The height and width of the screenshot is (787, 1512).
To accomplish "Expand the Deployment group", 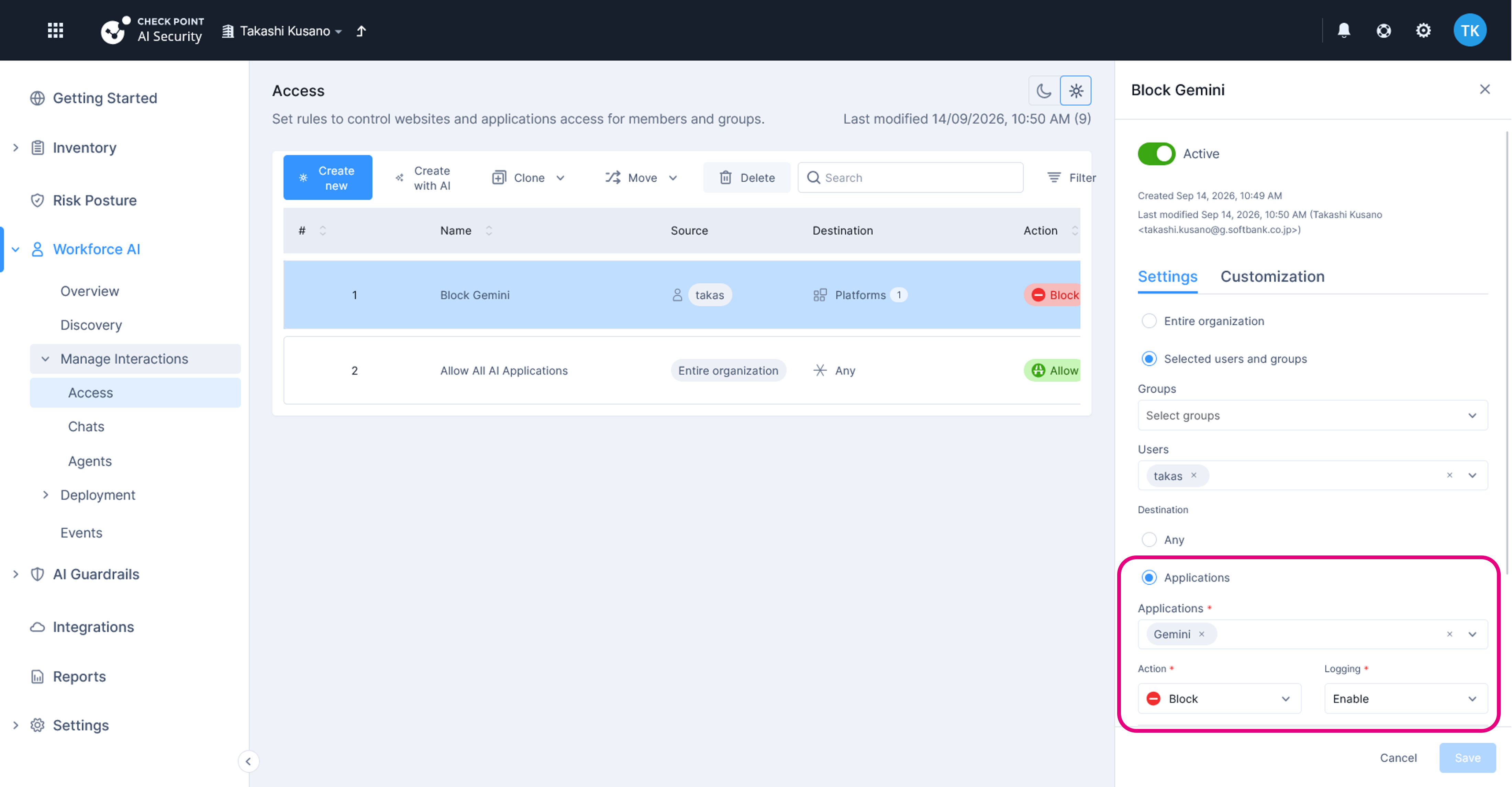I will point(45,495).
